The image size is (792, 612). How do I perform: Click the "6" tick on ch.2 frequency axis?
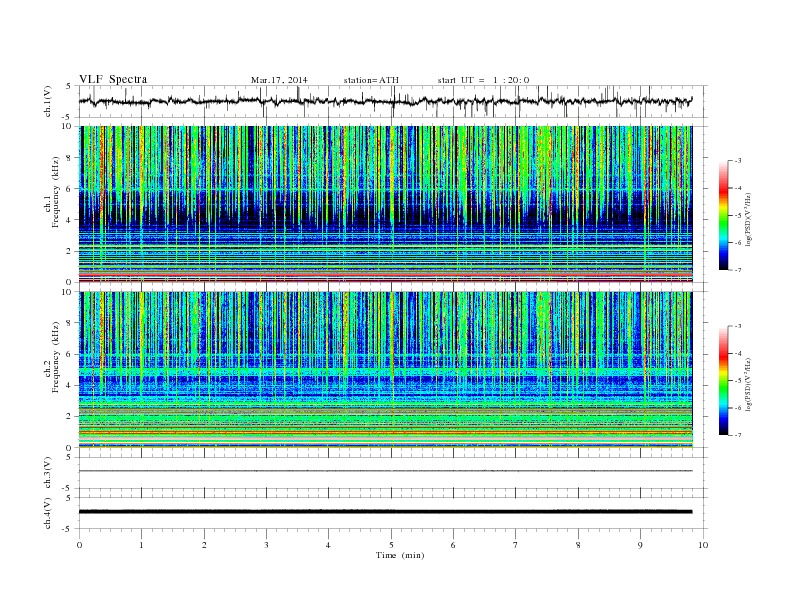coord(69,354)
